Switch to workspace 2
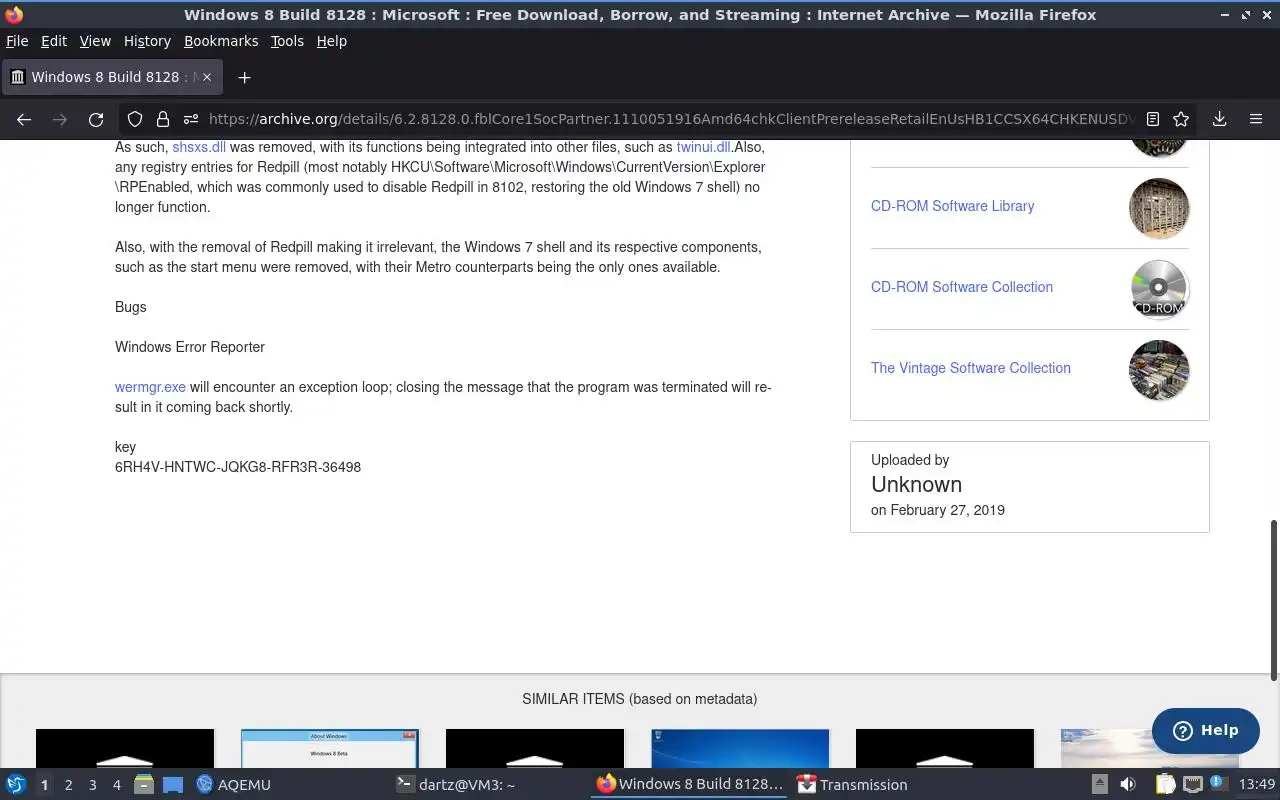This screenshot has width=1280, height=800. click(68, 785)
